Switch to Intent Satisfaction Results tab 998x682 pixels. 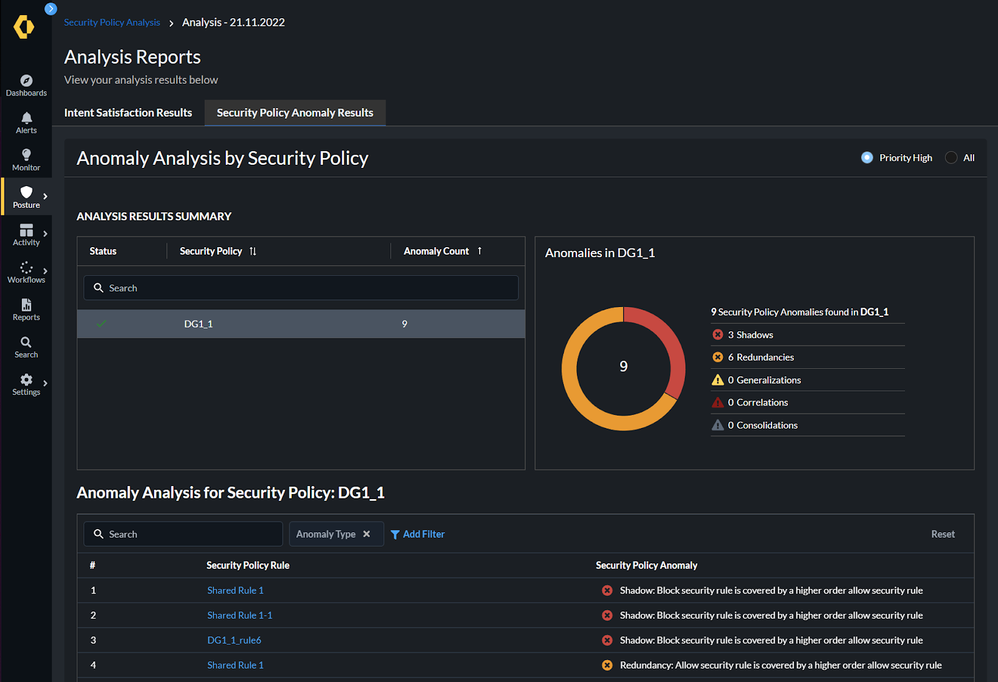click(128, 113)
